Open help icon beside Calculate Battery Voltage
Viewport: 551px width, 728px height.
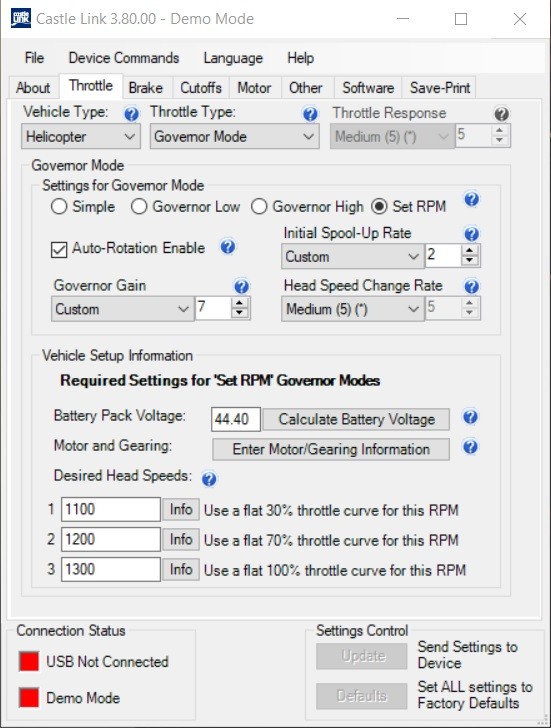click(470, 417)
